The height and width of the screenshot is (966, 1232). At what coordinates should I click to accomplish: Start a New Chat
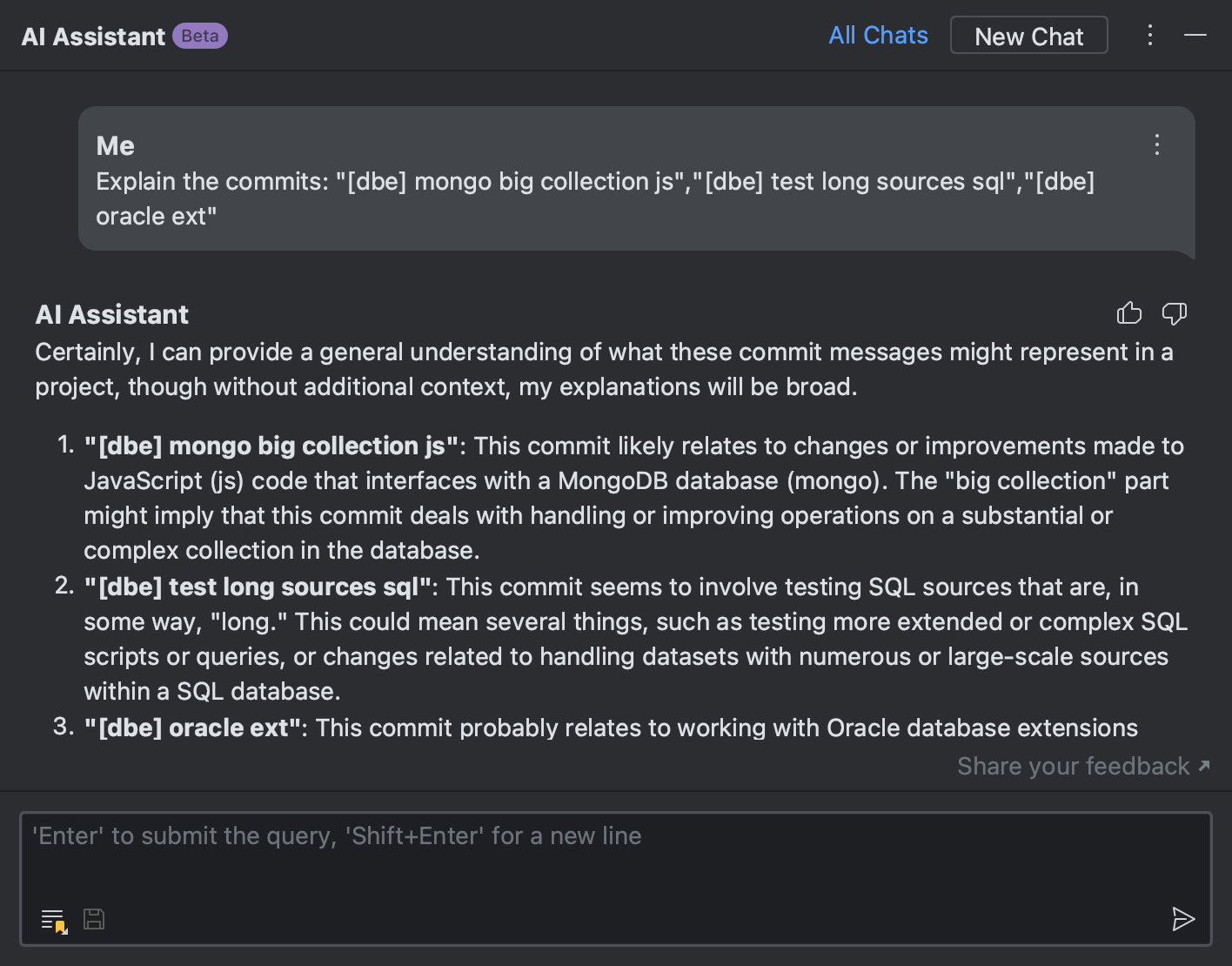(1029, 36)
